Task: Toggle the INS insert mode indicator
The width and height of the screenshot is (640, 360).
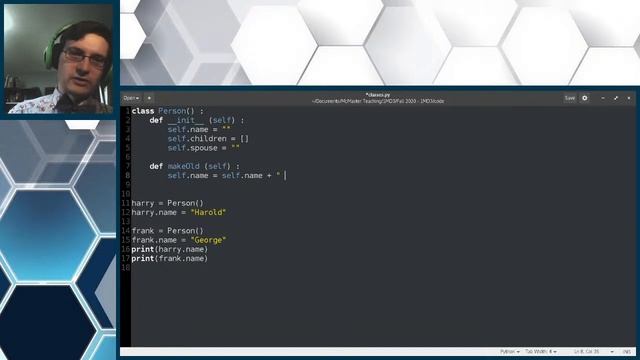Action: pos(627,351)
